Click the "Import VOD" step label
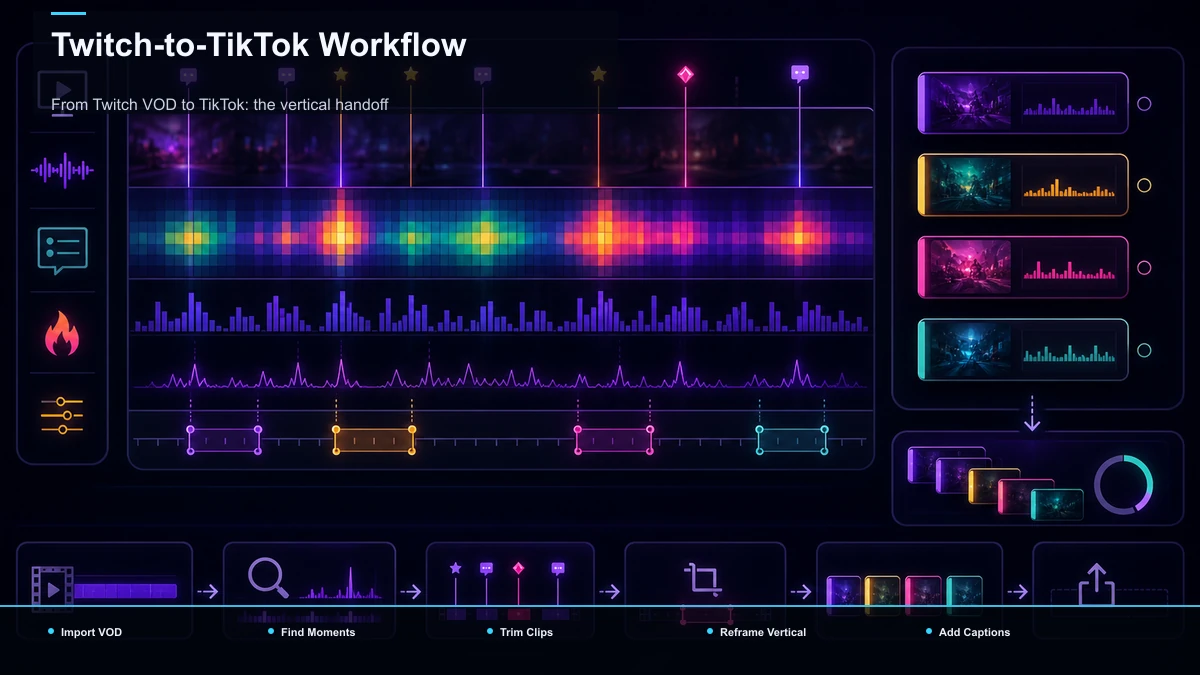Viewport: 1200px width, 675px height. pos(91,632)
